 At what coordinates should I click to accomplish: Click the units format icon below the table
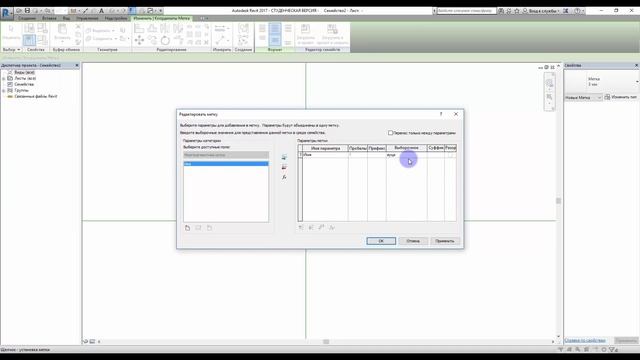[321, 227]
